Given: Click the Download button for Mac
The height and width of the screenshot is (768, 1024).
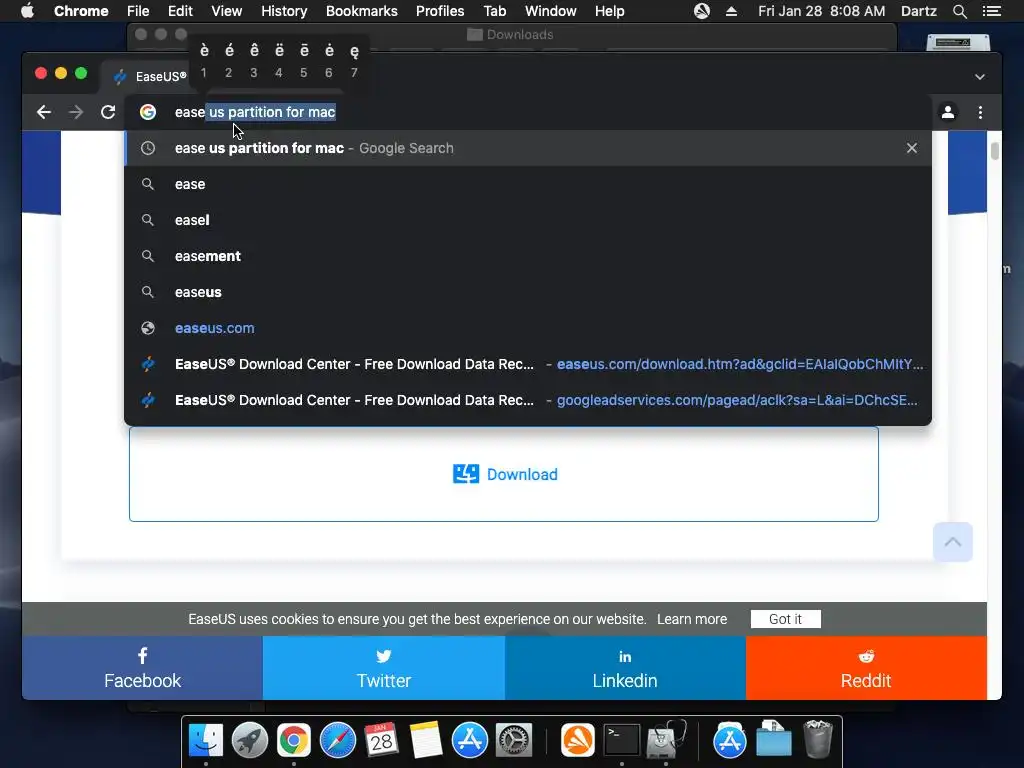Looking at the screenshot, I should coord(504,474).
